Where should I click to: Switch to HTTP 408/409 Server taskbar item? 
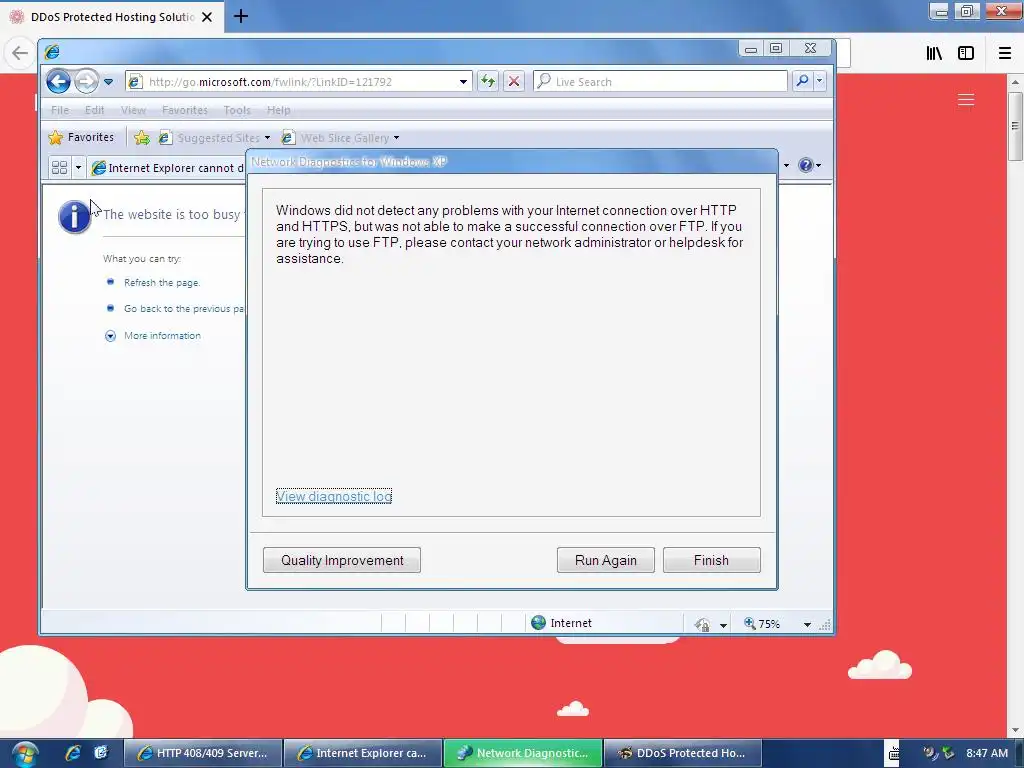(203, 753)
